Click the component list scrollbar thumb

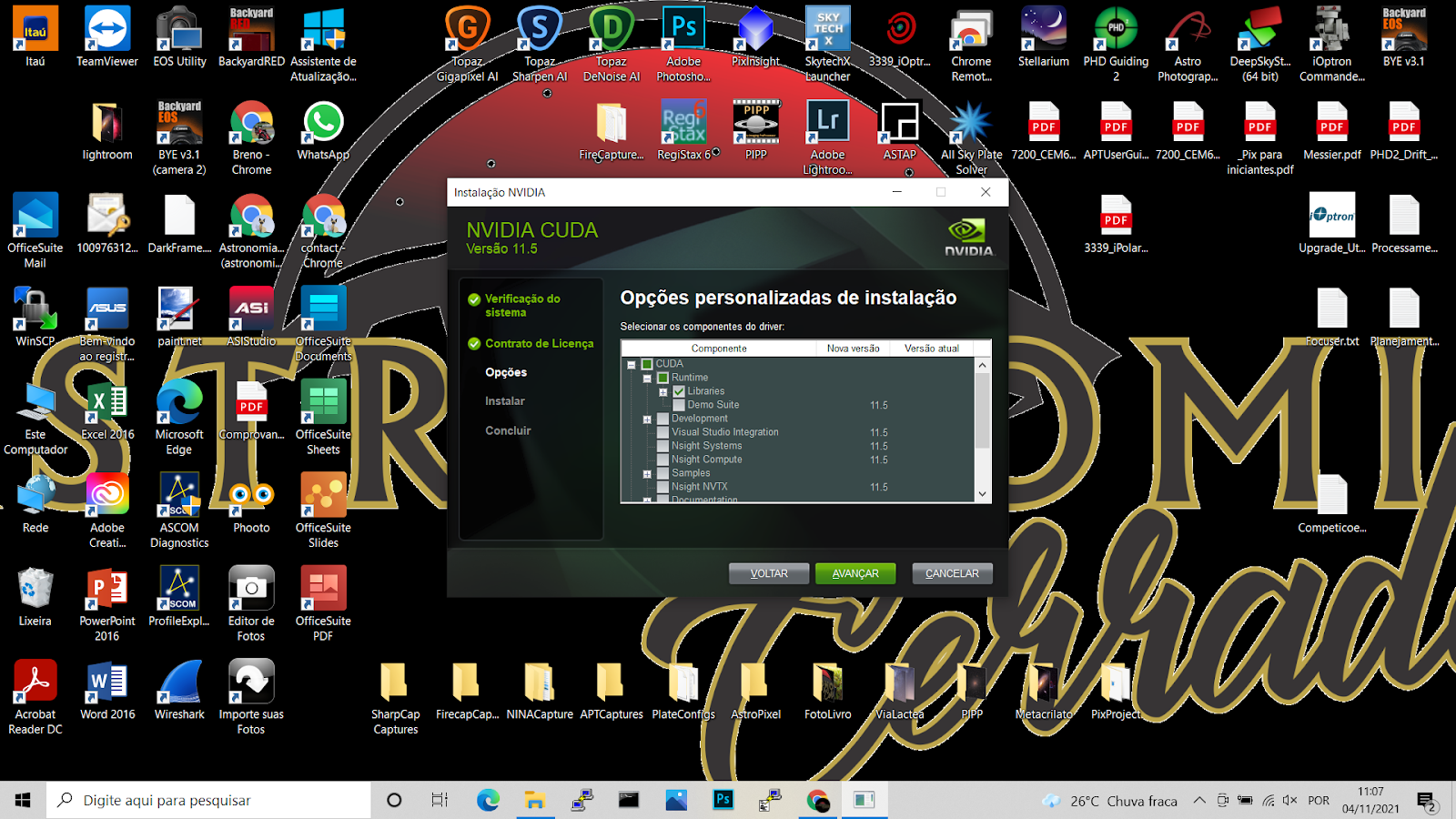tap(982, 409)
